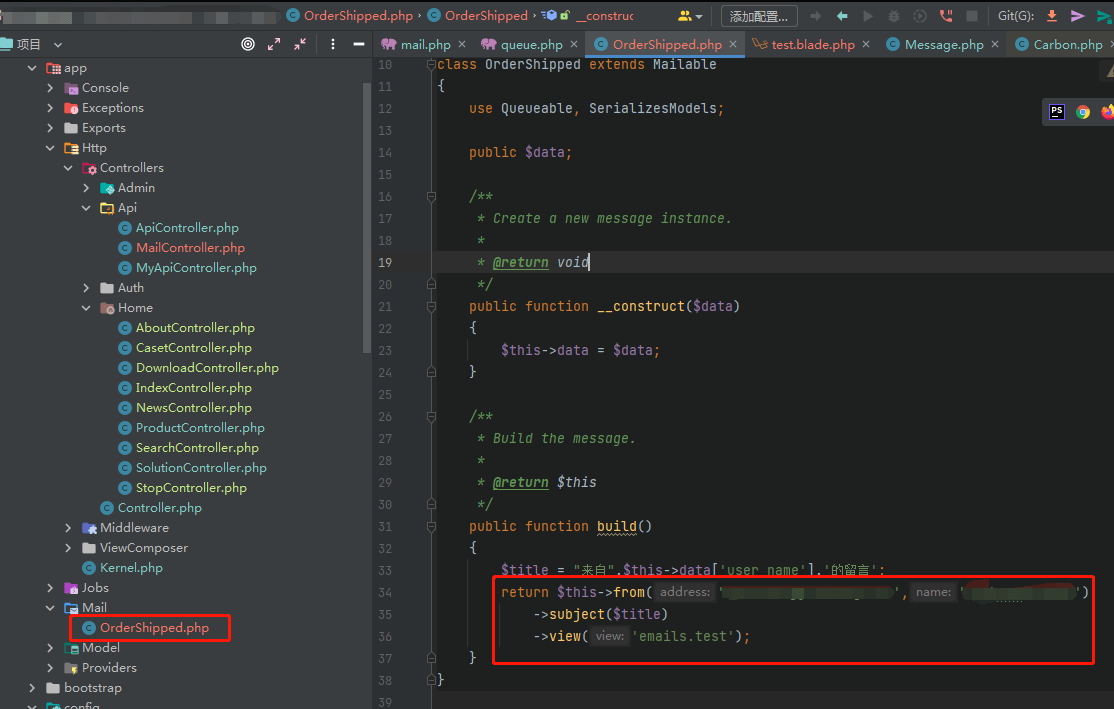
Task: Expand the Jobs folder
Action: coord(50,588)
